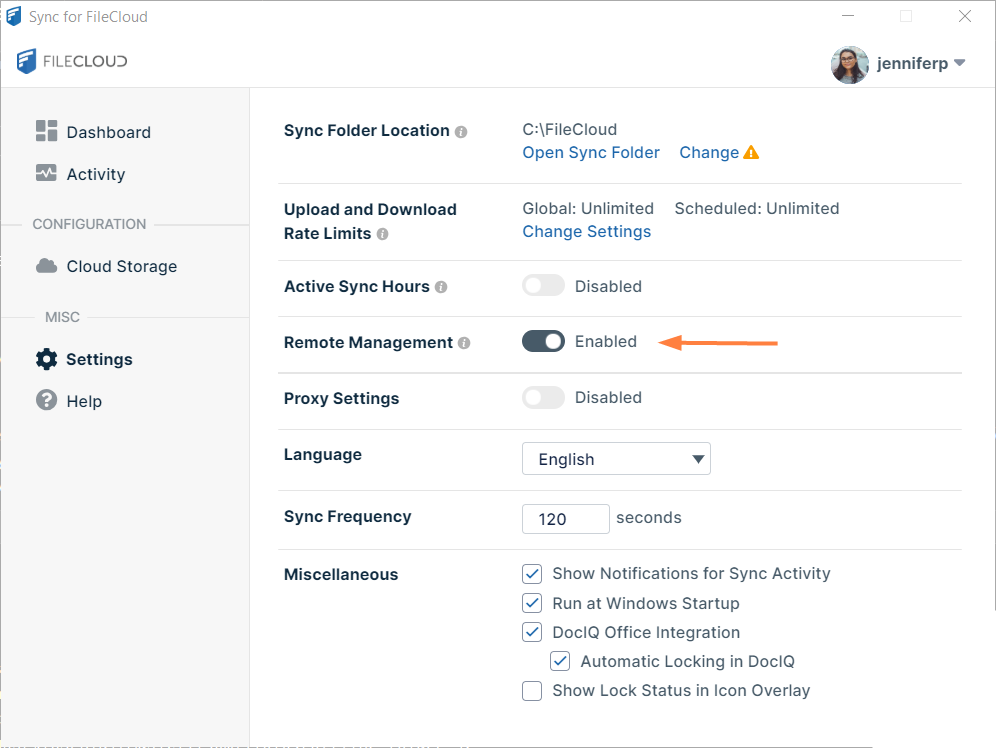996x748 pixels.
Task: Uncheck Show Notifications for Sync Activity
Action: (532, 574)
